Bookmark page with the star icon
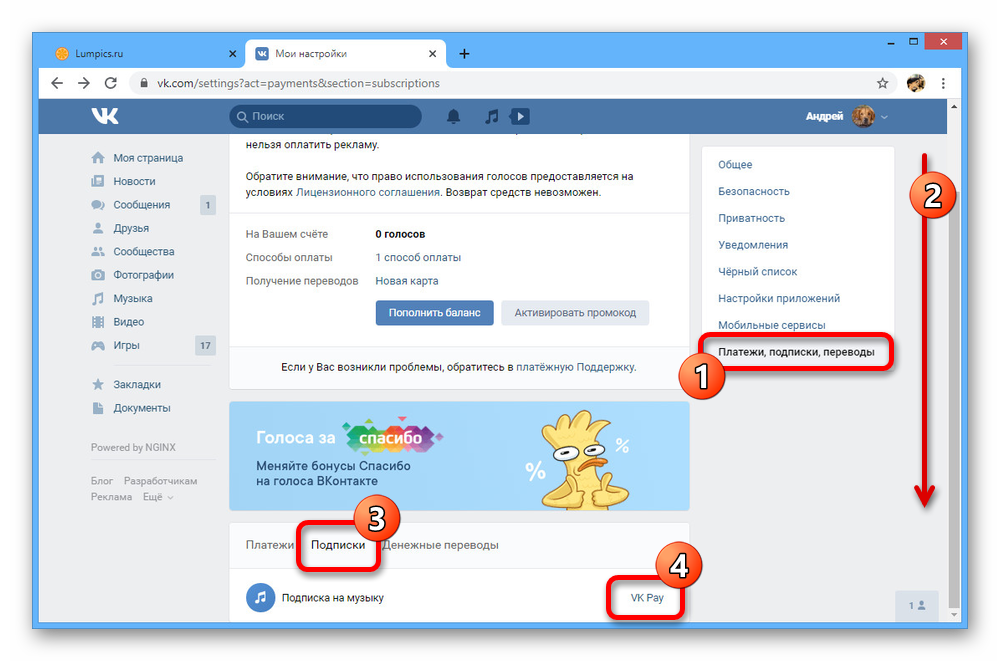This screenshot has height=661, width=1000. pos(882,83)
